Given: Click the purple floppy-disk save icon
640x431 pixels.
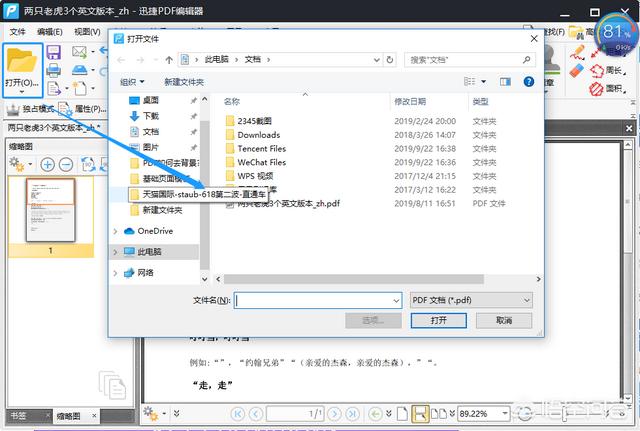Looking at the screenshot, I should point(53,53).
